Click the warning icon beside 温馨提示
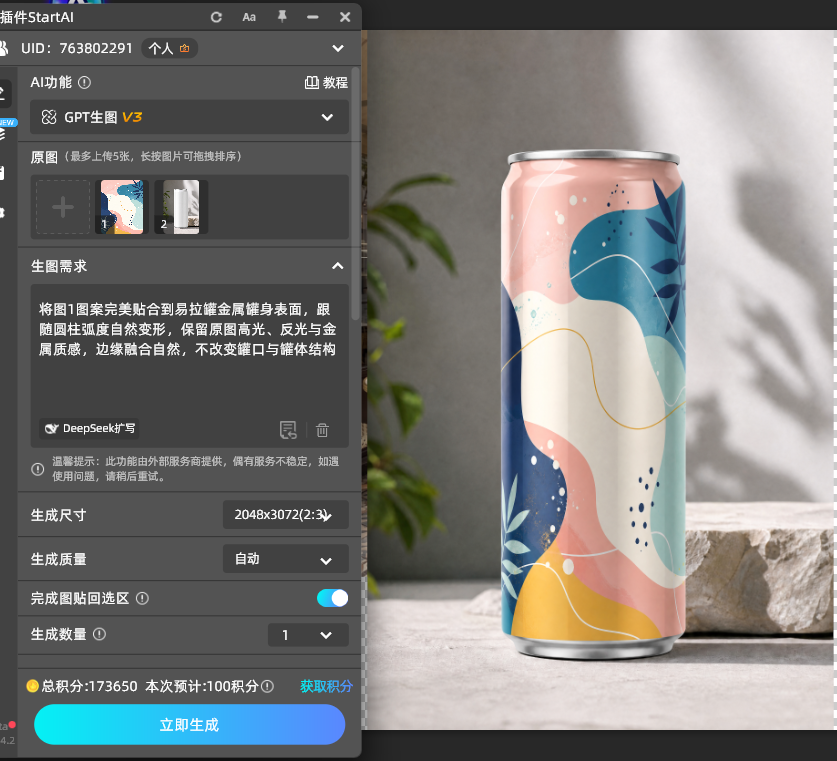Screen dimensions: 837x761 pyautogui.click(x=37, y=469)
